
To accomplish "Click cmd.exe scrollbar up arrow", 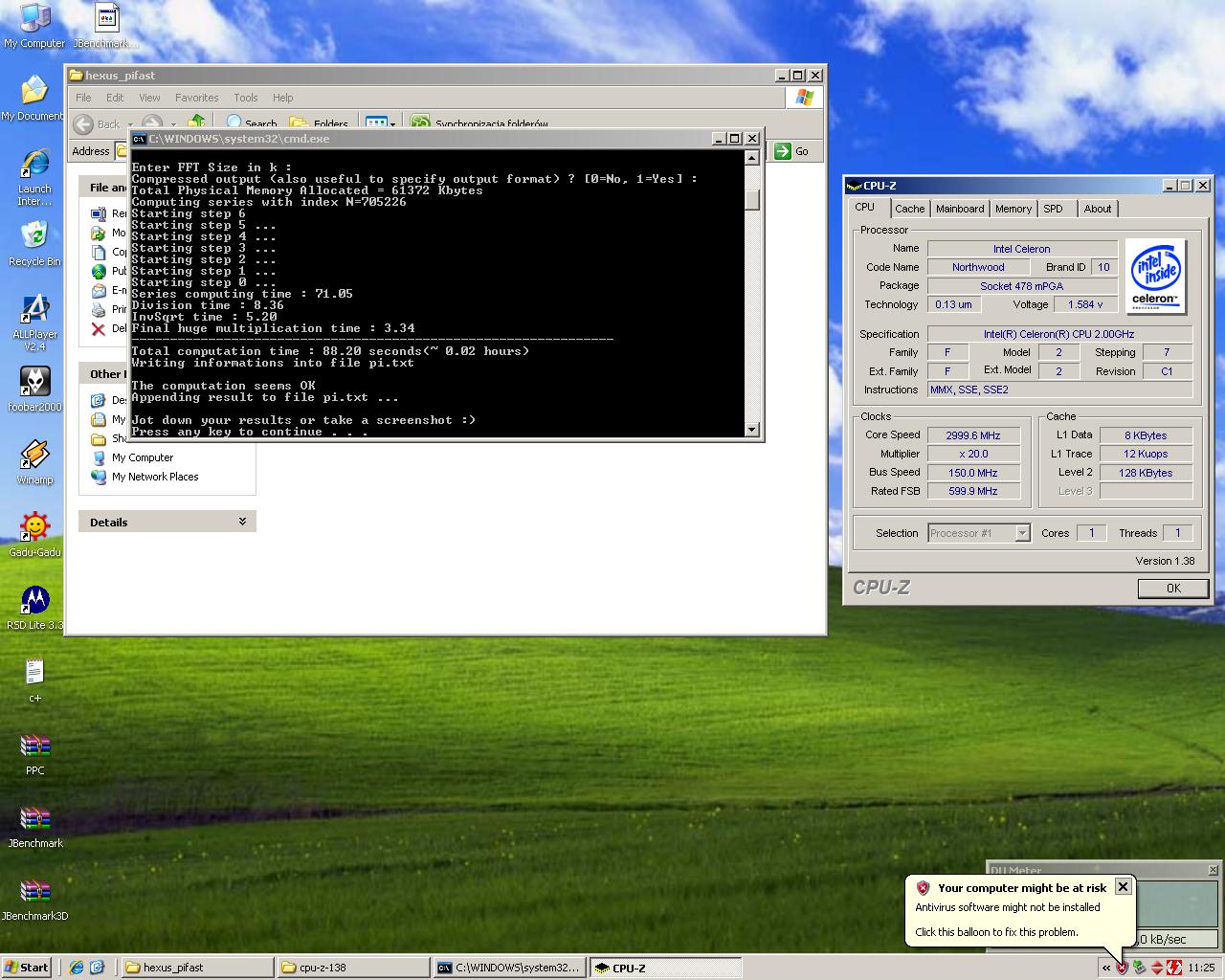I will coord(752,158).
